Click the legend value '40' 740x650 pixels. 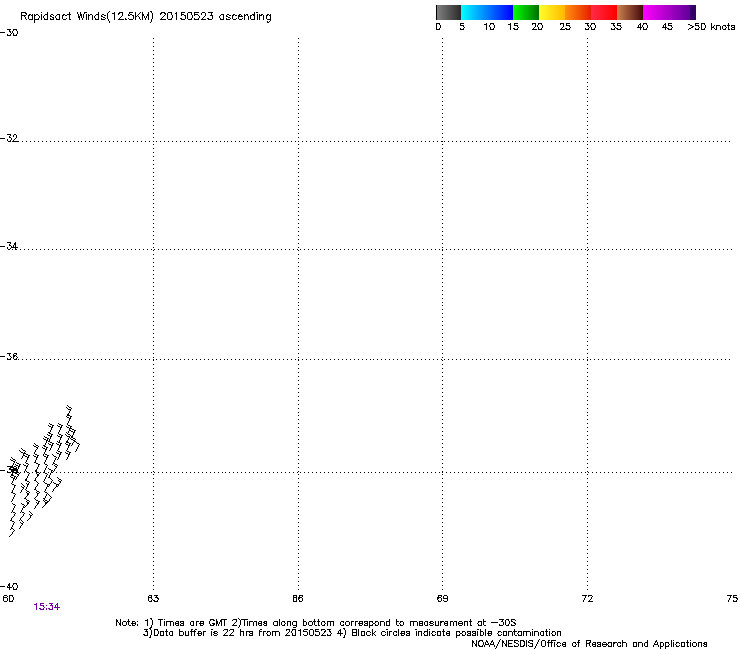pyautogui.click(x=642, y=27)
